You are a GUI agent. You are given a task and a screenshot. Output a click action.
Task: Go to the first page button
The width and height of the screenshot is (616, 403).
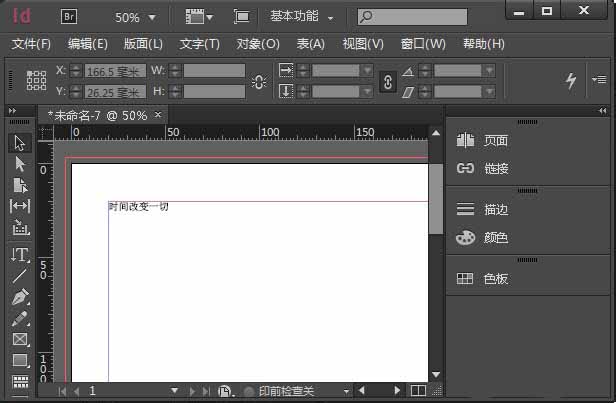(x=62, y=391)
